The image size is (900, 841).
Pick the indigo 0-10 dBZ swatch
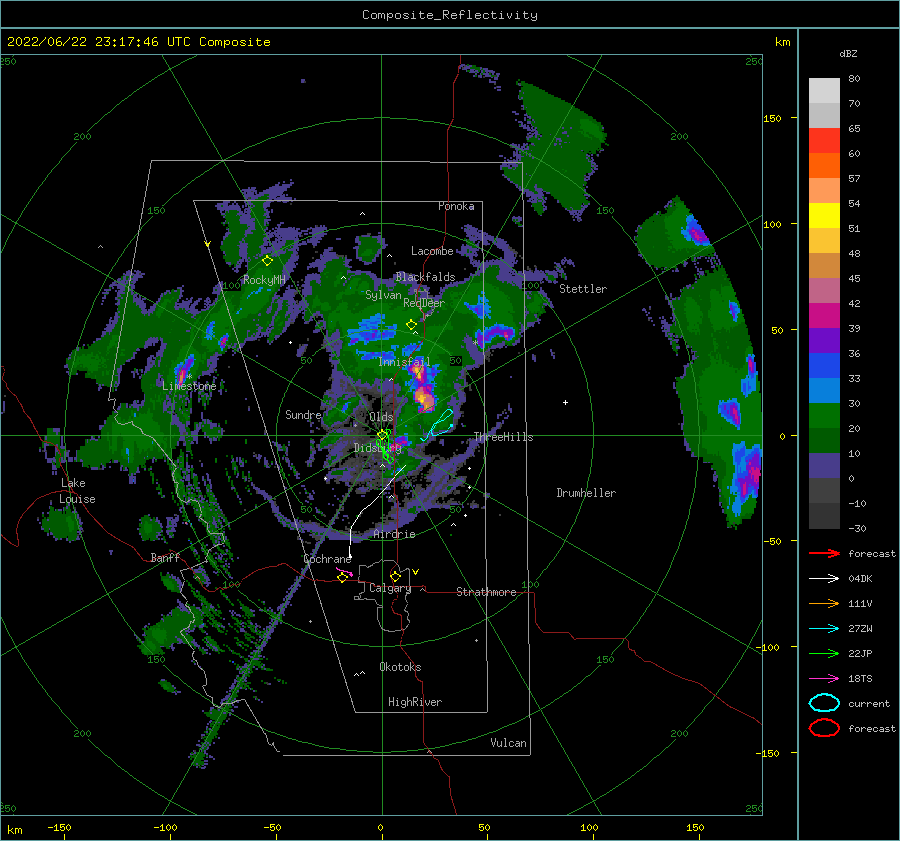point(824,466)
